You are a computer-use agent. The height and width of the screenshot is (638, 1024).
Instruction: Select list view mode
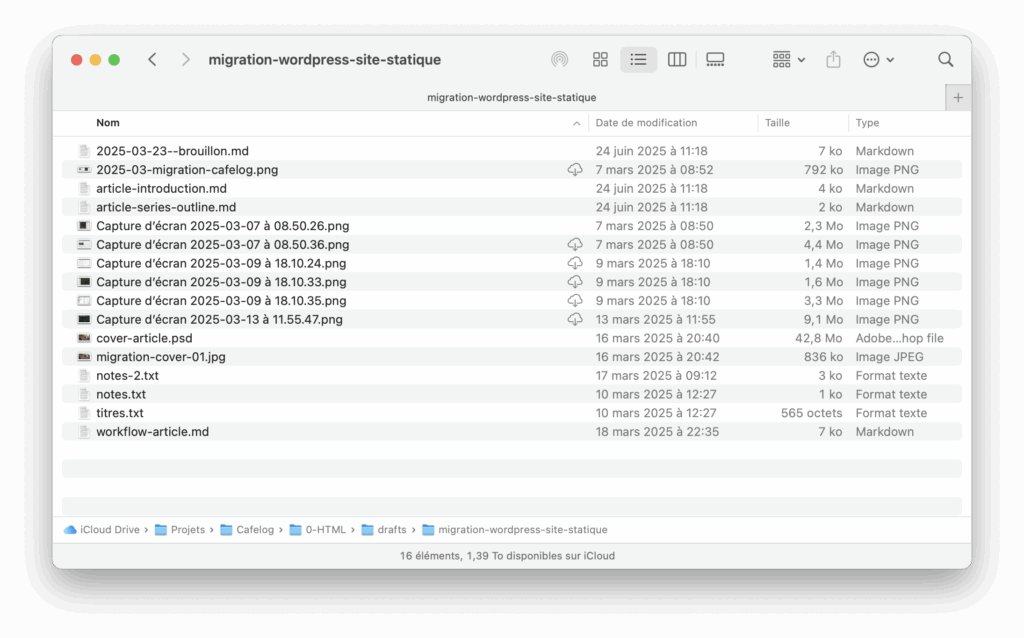(x=638, y=60)
